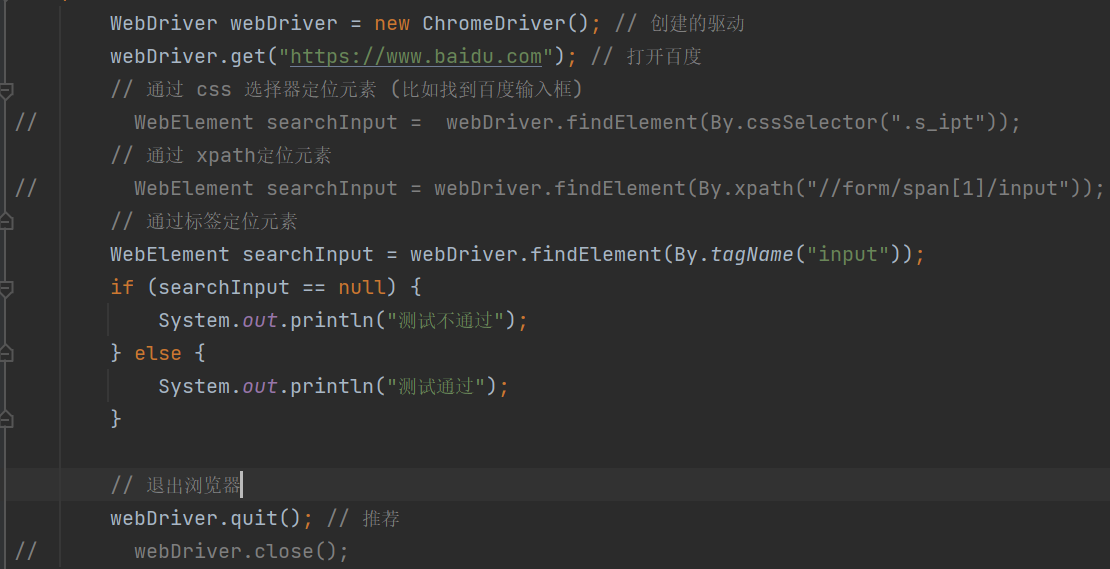The width and height of the screenshot is (1110, 569).
Task: Click the comment 退出浏览器
Action: 176,485
